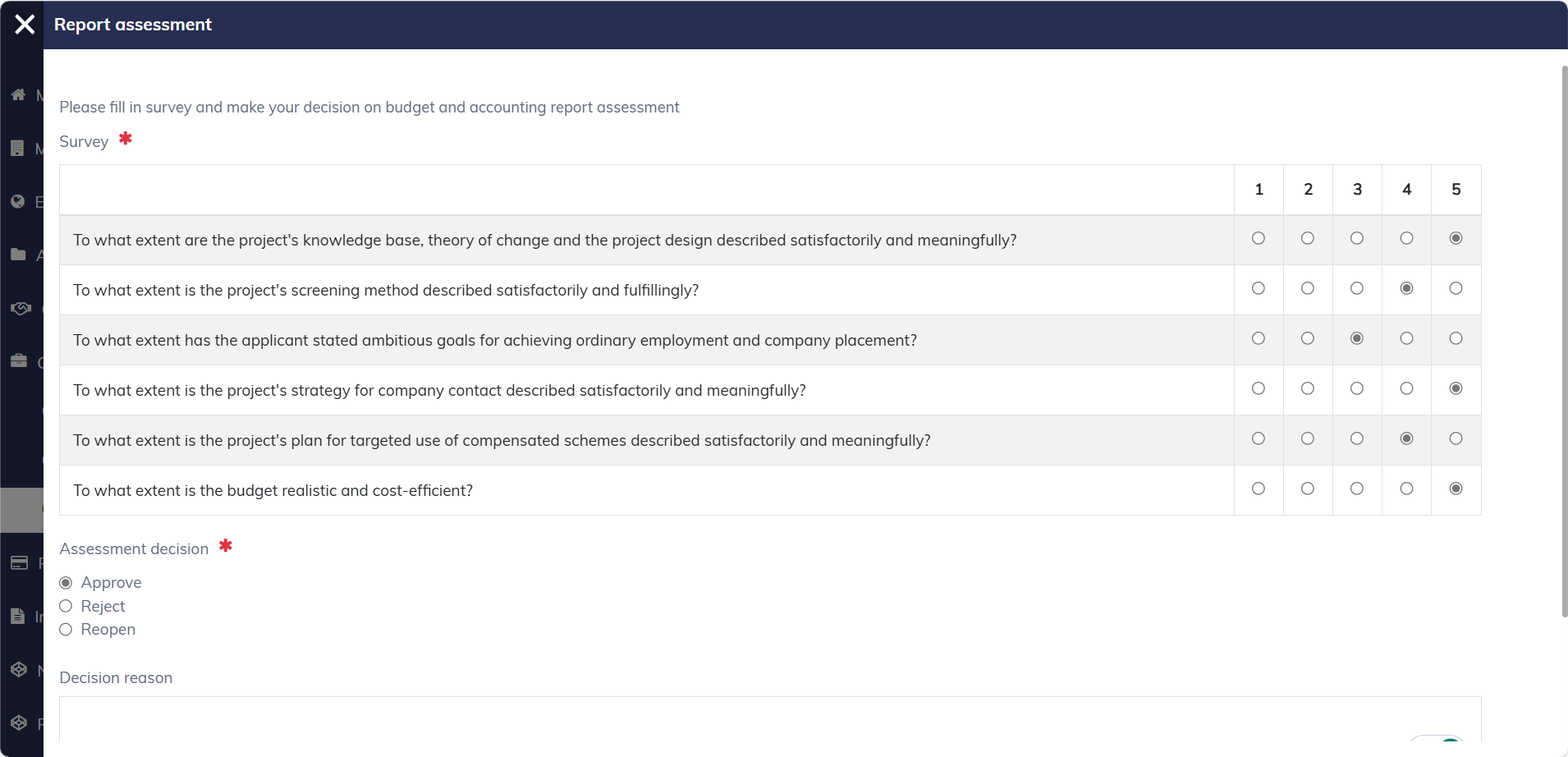Select the globe icon in sidebar
Image resolution: width=1568 pixels, height=757 pixels.
coord(18,202)
